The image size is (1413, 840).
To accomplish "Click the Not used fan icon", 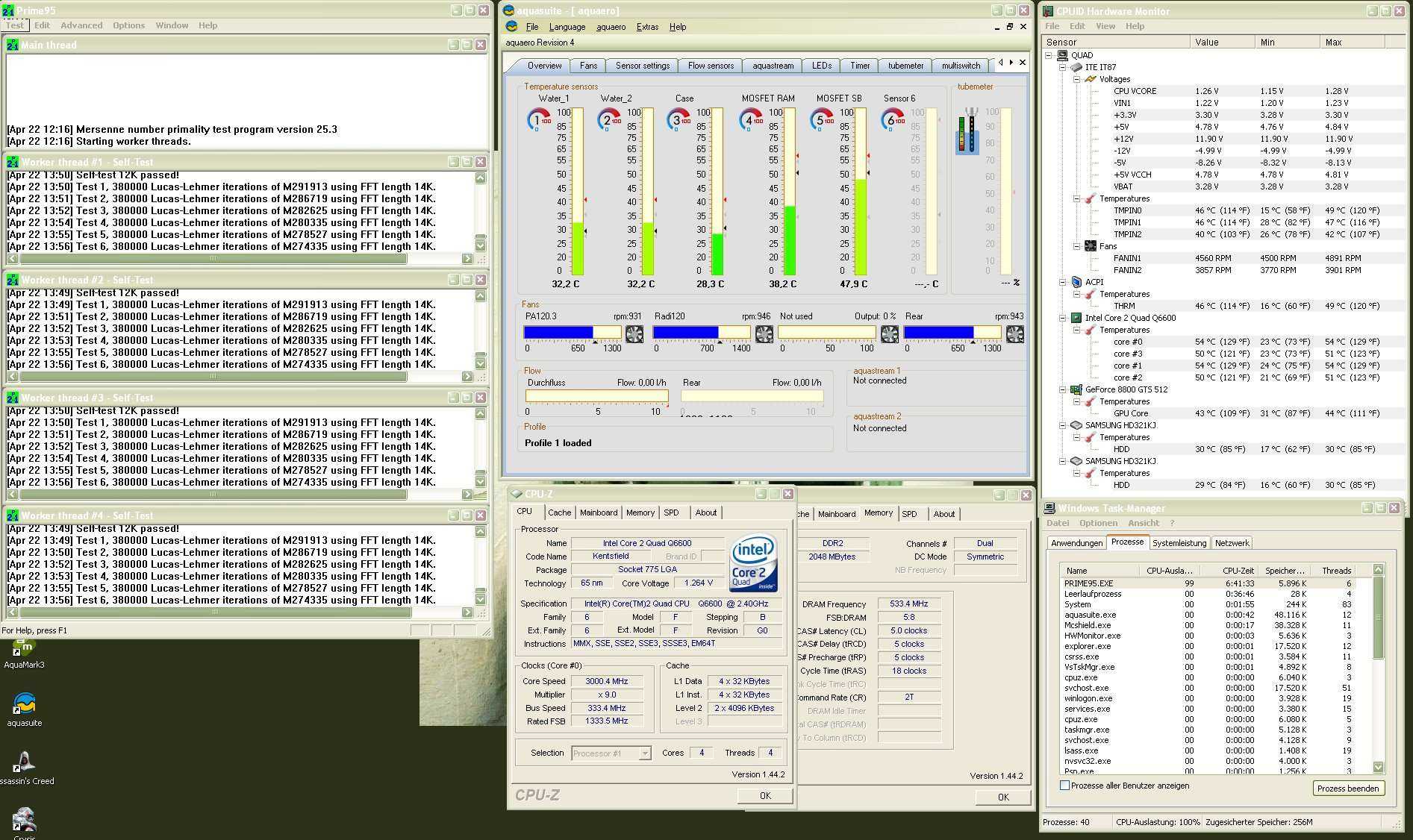I will point(889,333).
